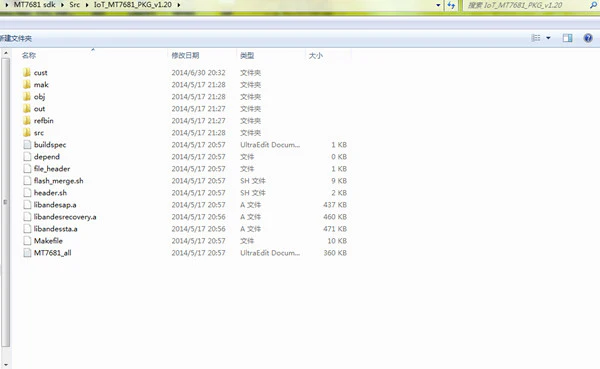Select the libandessta.a file icon
600x369 pixels.
click(x=27, y=229)
